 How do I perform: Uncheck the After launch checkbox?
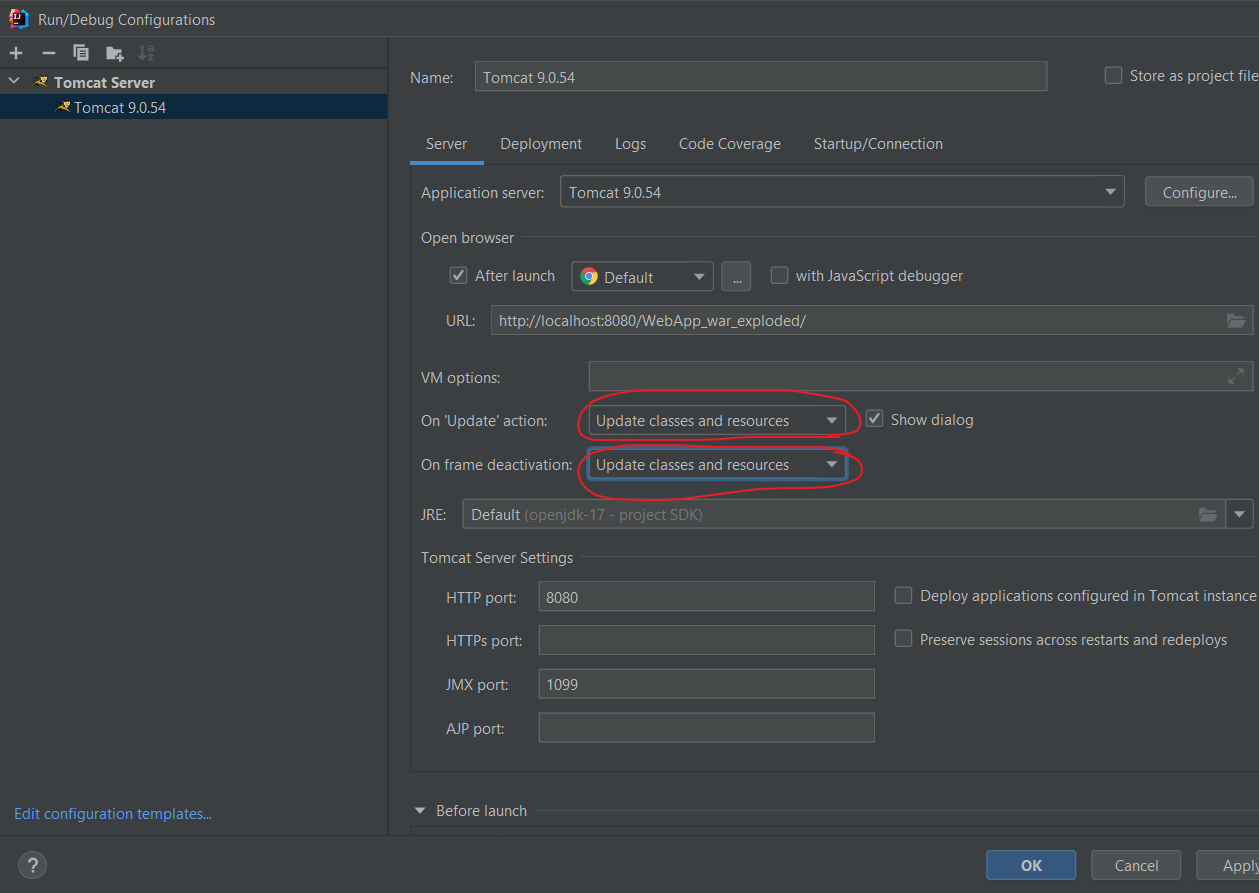pyautogui.click(x=459, y=275)
